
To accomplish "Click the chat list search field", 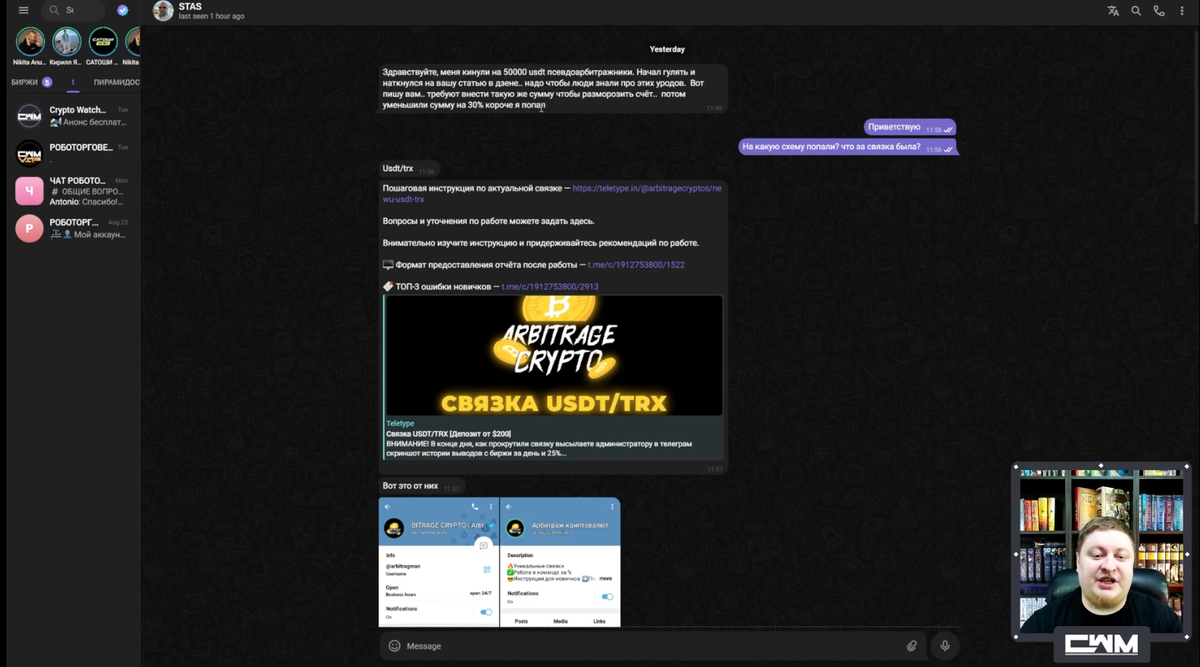I will coord(74,10).
